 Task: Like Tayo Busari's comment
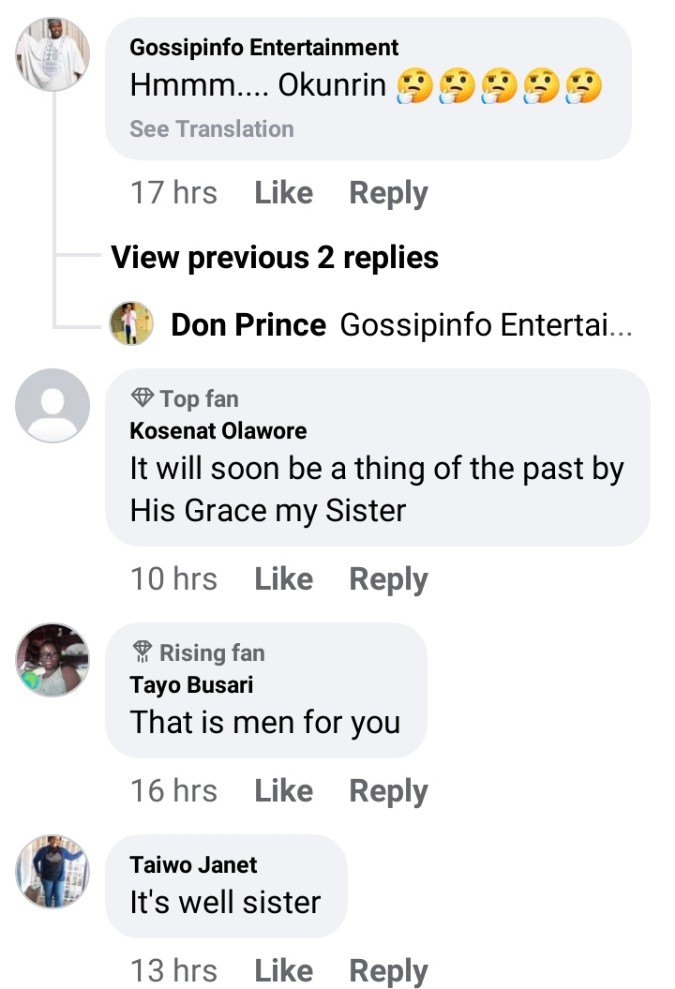pos(283,791)
